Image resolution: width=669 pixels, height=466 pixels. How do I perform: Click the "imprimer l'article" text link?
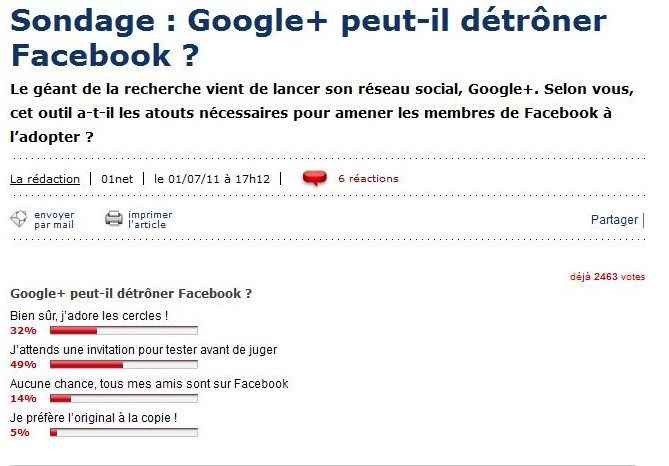(150, 220)
